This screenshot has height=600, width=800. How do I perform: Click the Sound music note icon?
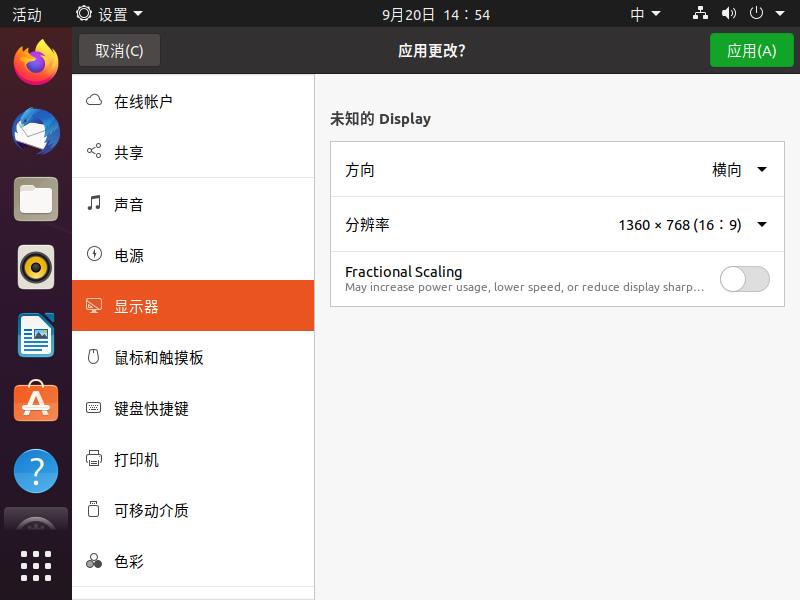point(94,203)
